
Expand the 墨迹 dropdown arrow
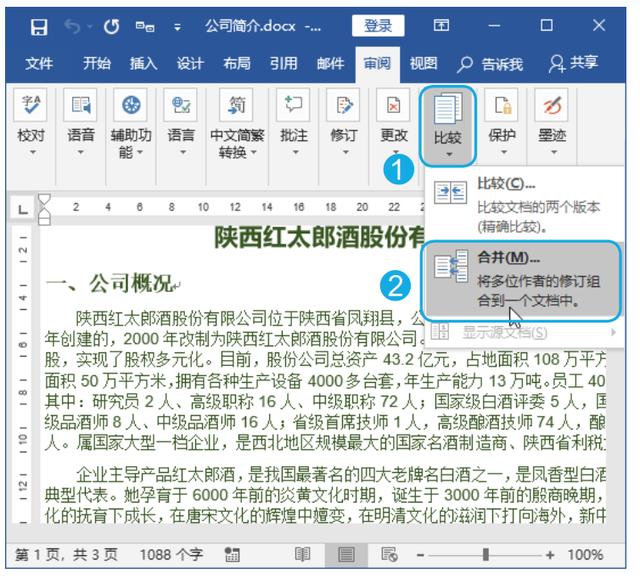[553, 152]
